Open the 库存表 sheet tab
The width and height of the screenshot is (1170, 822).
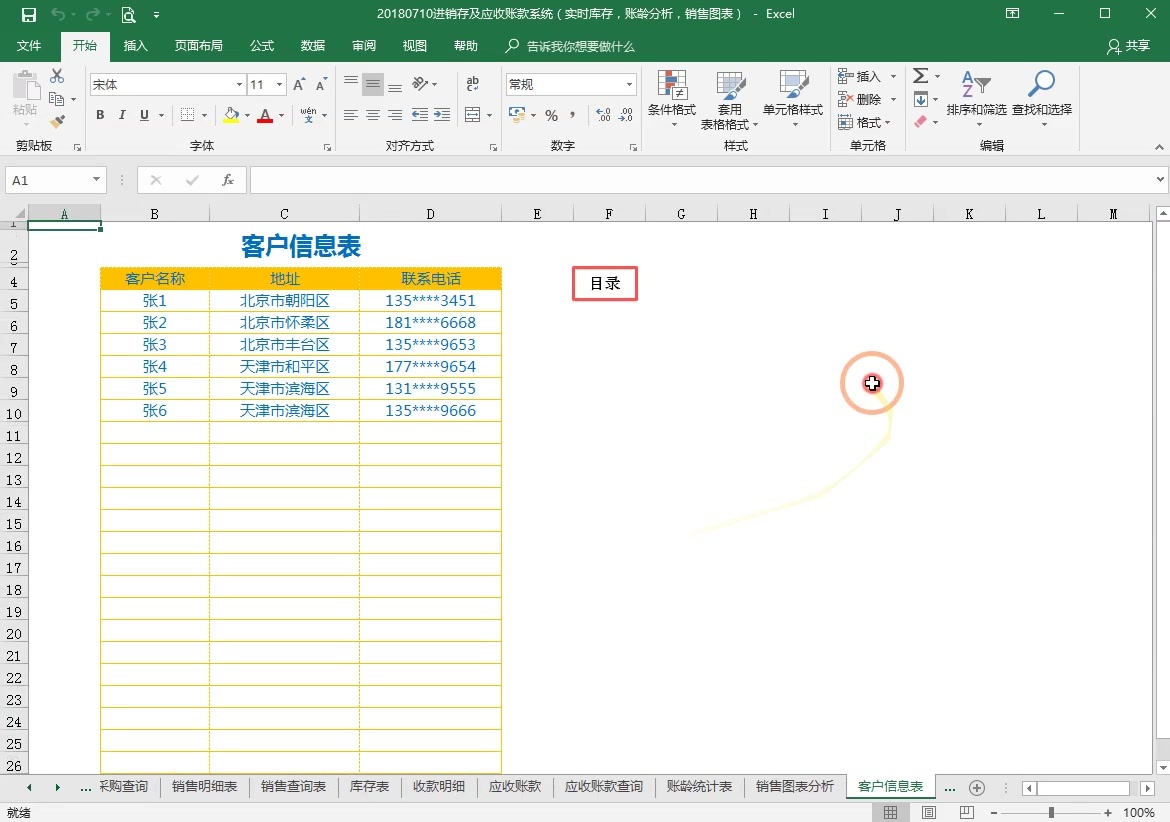369,787
